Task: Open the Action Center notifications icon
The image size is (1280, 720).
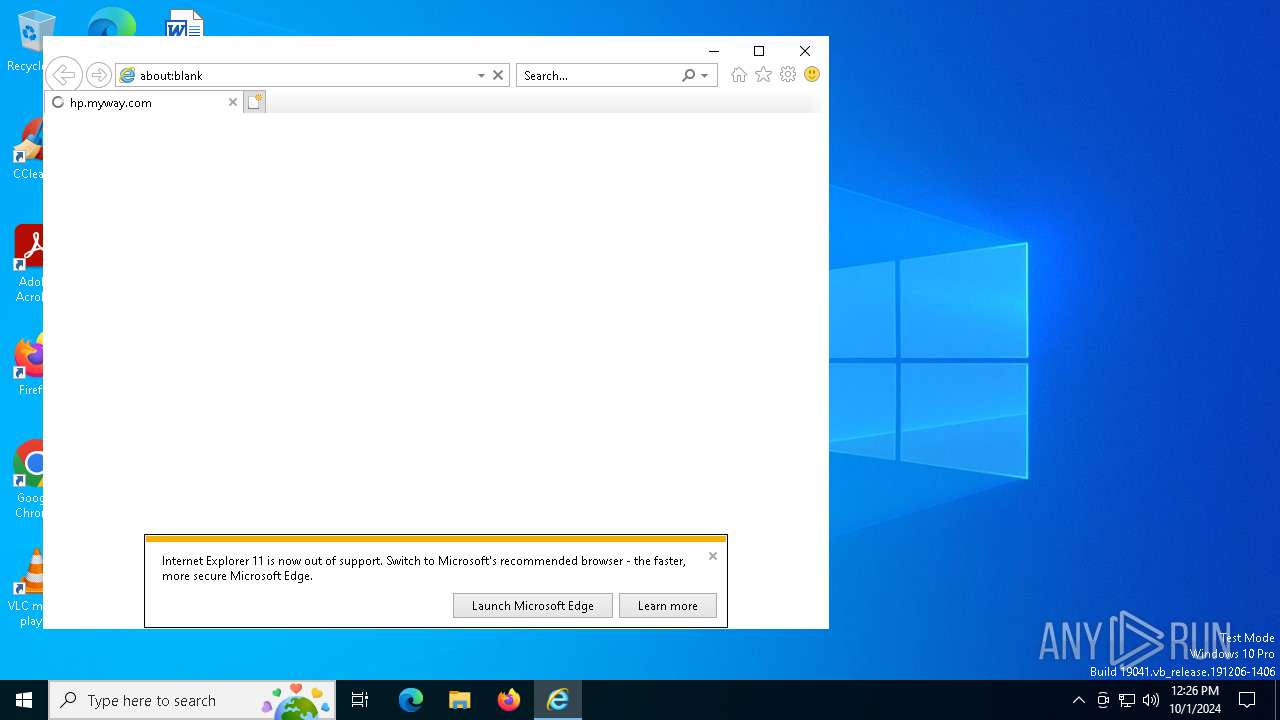Action: (x=1247, y=700)
